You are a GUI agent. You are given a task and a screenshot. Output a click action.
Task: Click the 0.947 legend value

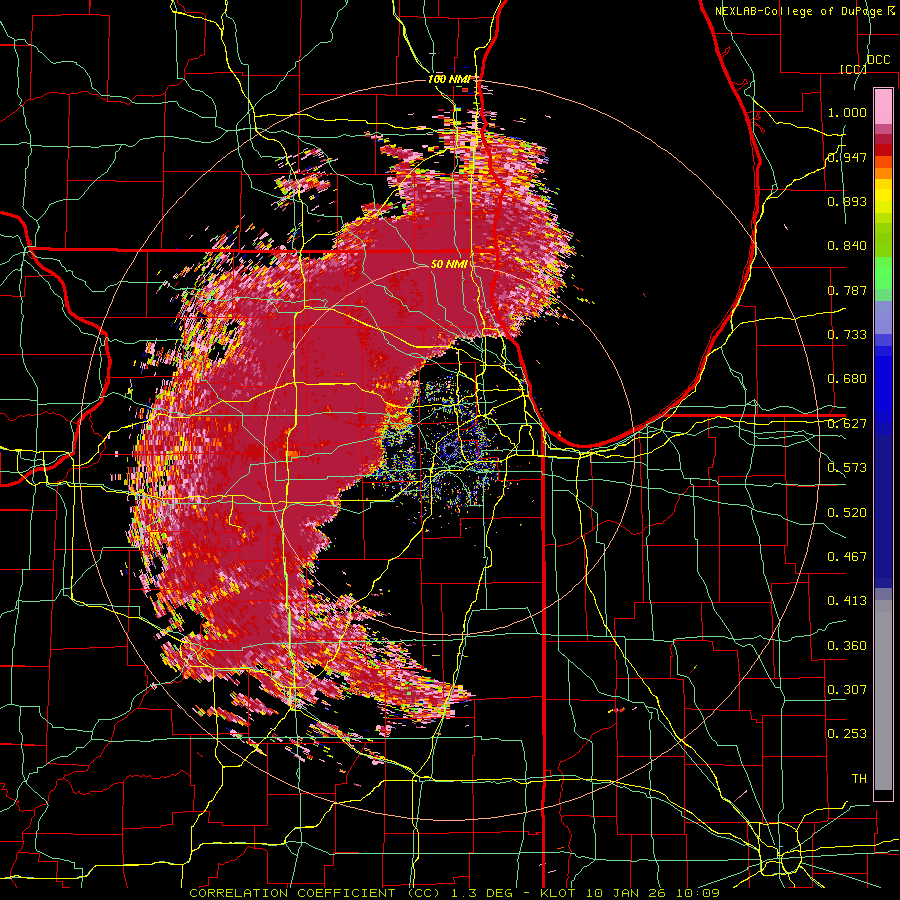click(x=847, y=157)
